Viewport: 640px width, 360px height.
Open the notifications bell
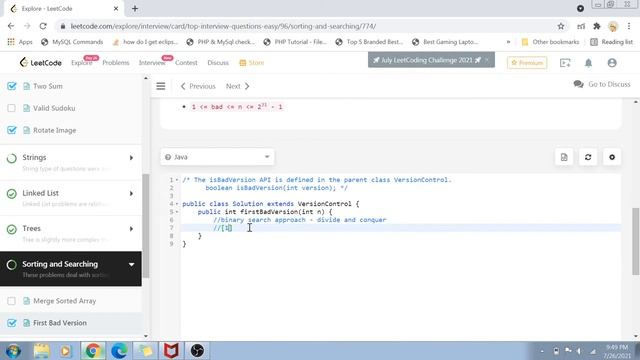[x=588, y=63]
